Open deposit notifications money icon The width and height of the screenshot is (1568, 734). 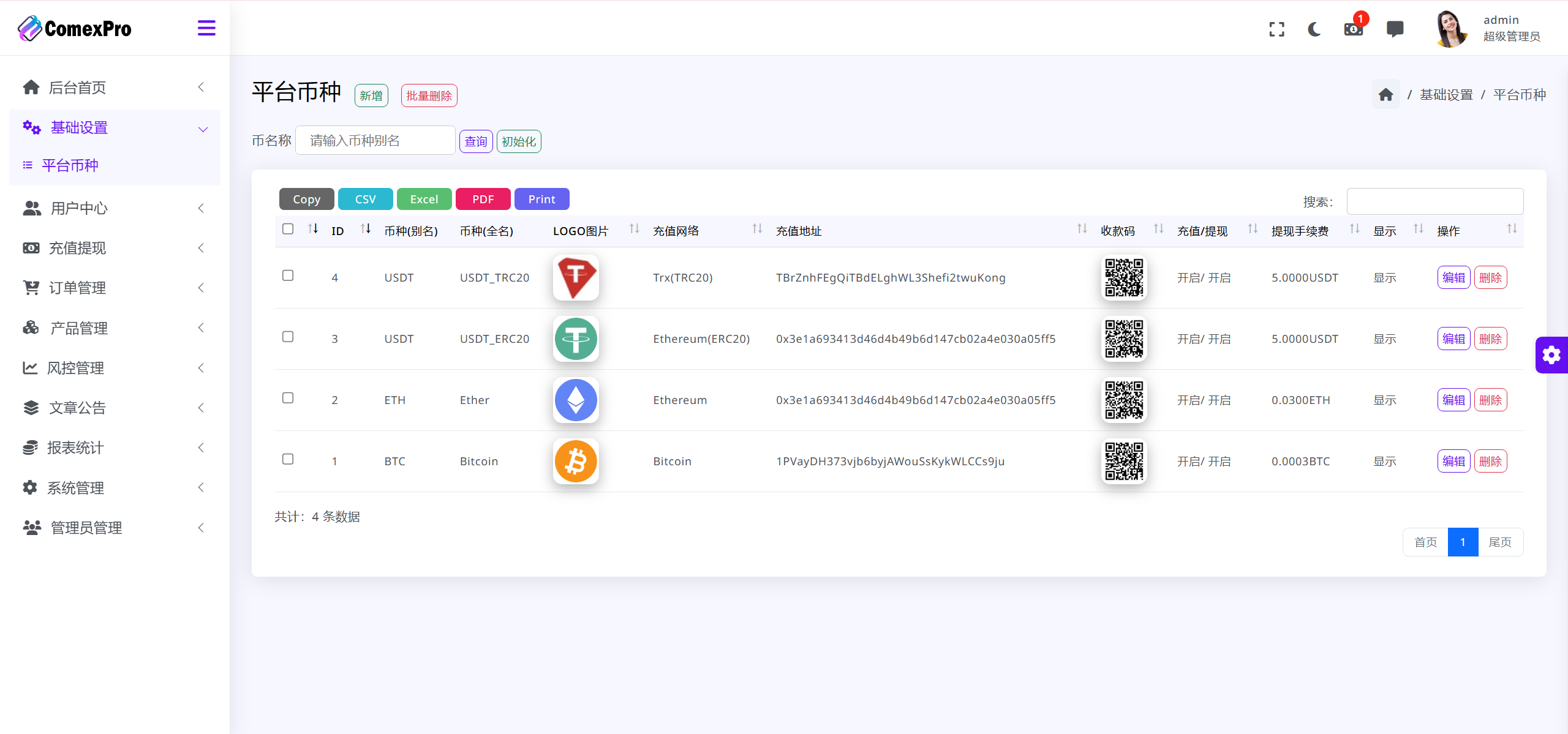(x=1354, y=29)
